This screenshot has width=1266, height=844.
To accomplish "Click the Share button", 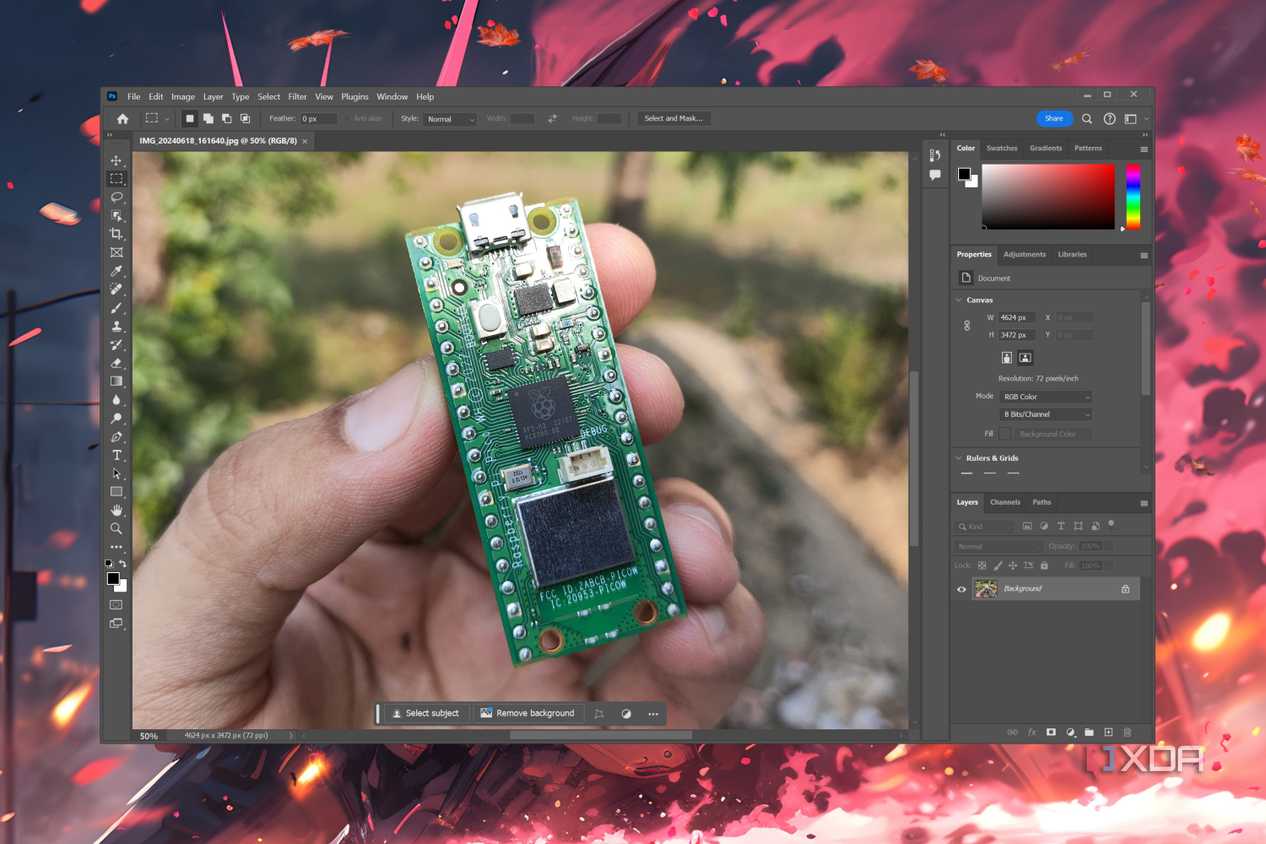I will (1054, 118).
